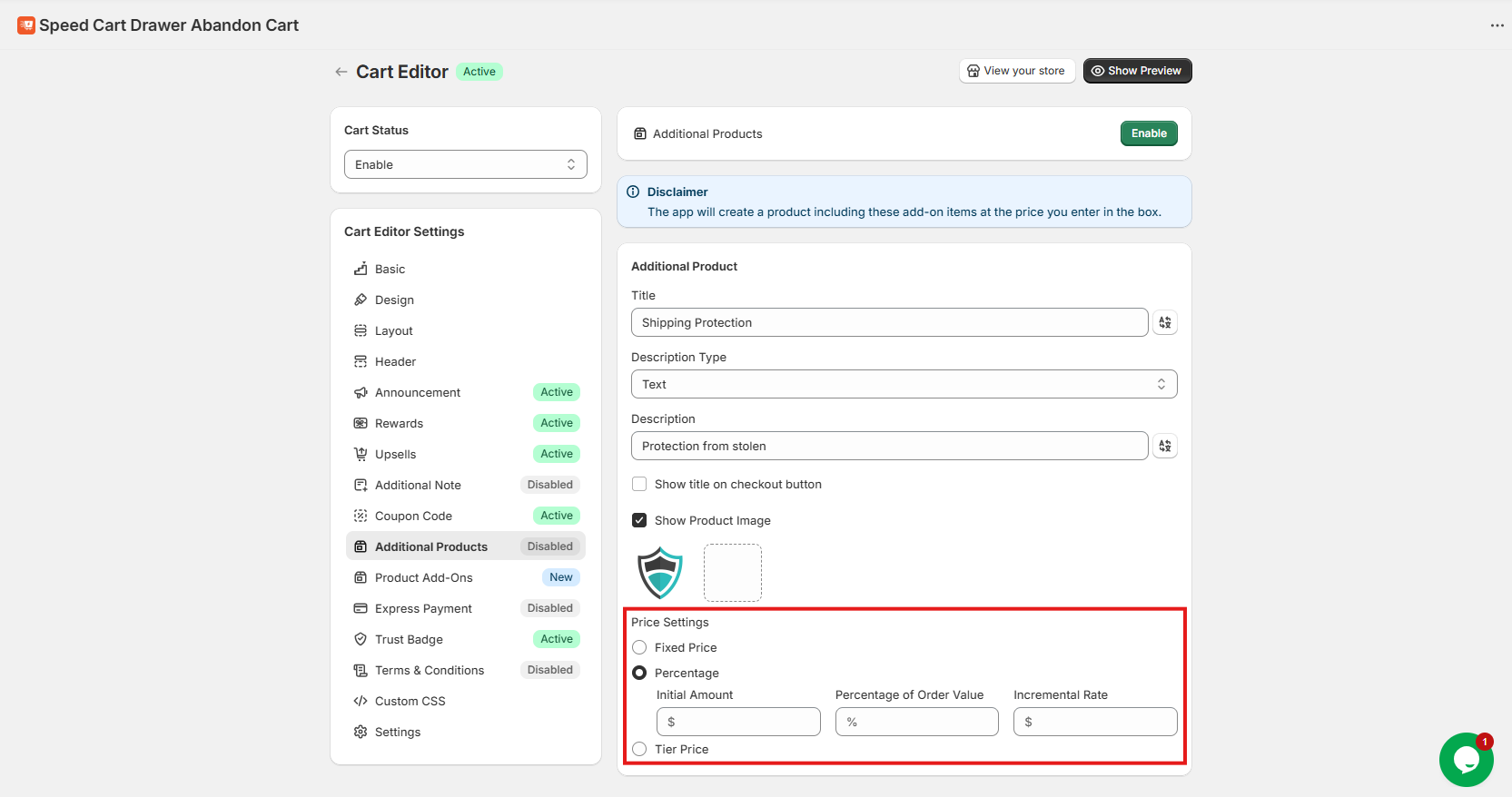
Task: Uncheck the Show Product Image checkbox
Action: tap(639, 520)
